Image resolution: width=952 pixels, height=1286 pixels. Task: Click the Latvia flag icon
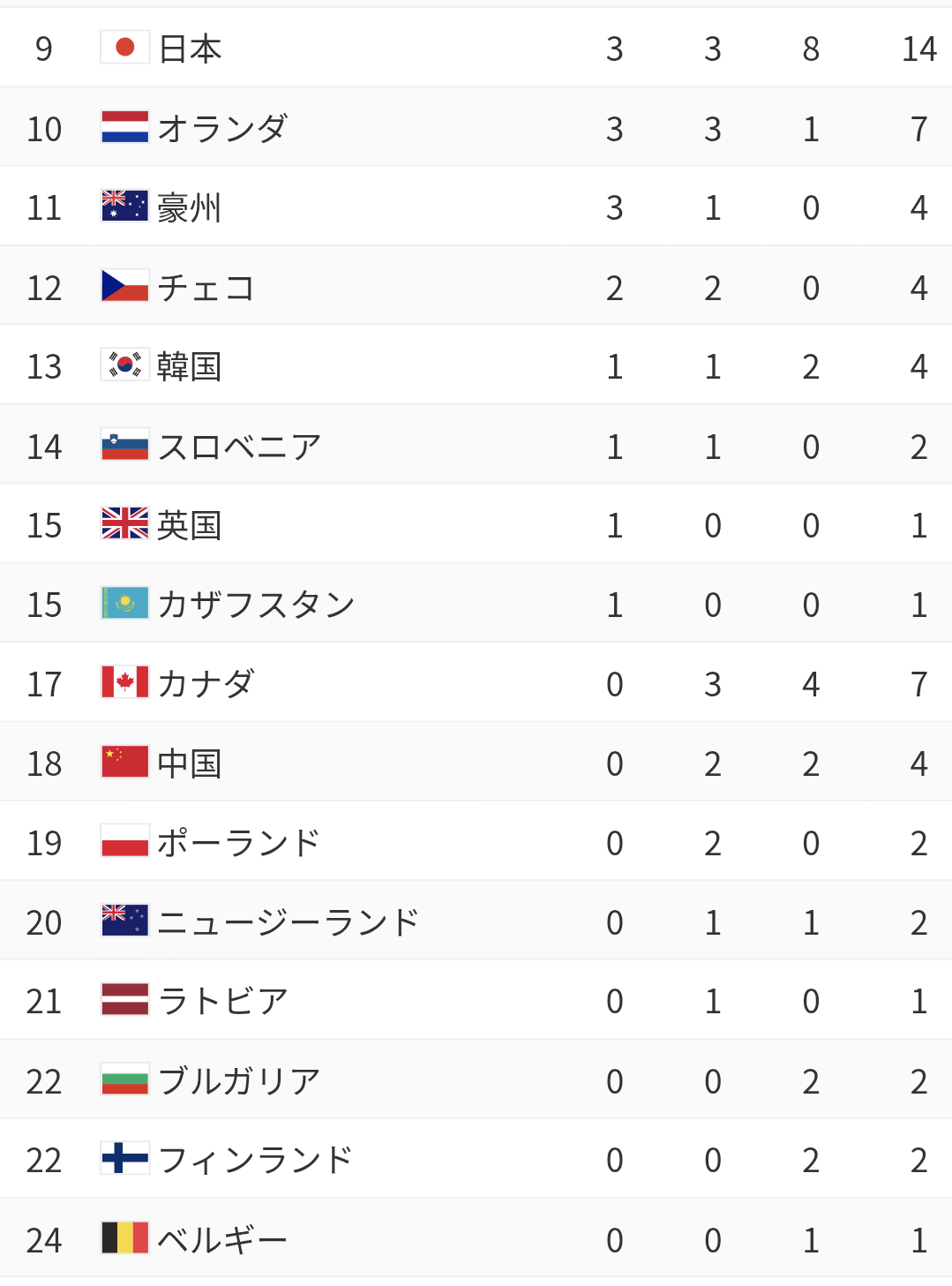[x=124, y=1000]
